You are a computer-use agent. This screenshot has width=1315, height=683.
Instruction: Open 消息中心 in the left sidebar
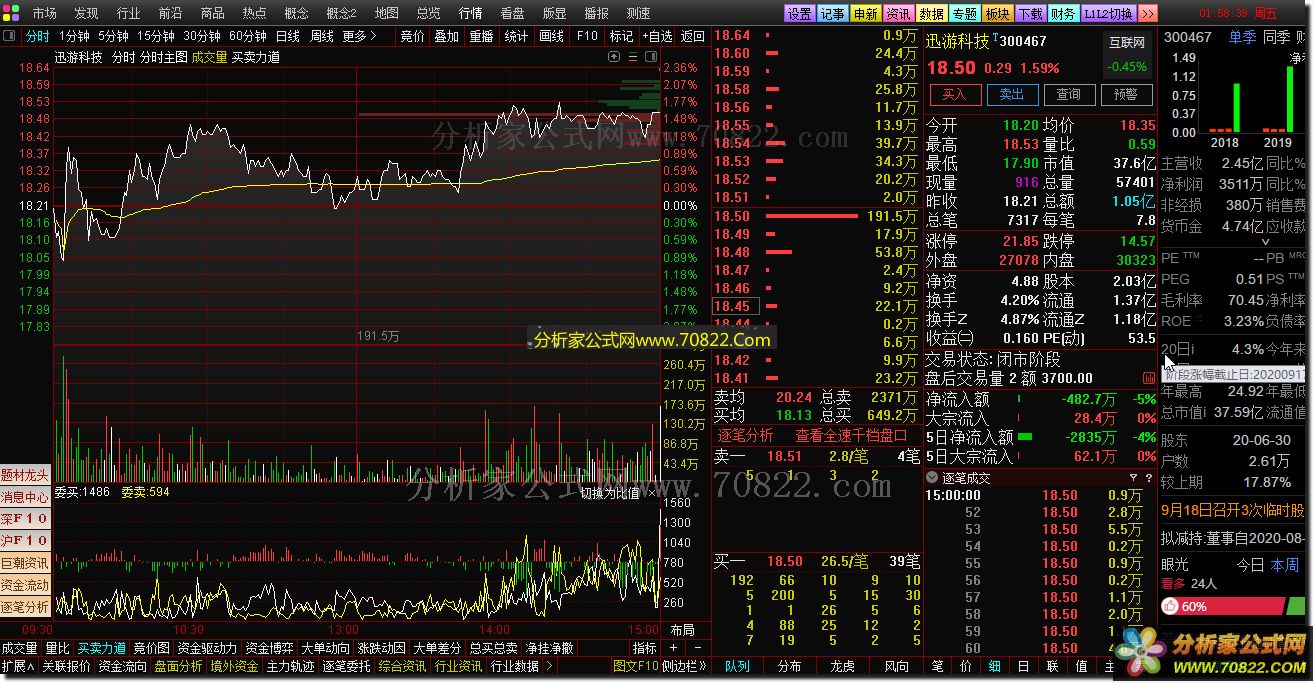(x=25, y=497)
